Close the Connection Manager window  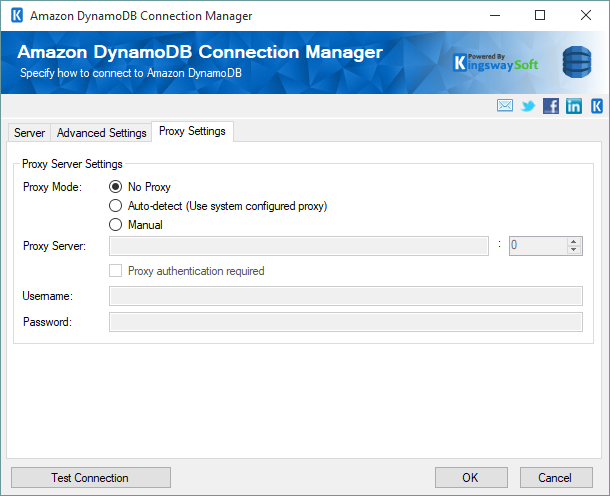pyautogui.click(x=585, y=16)
